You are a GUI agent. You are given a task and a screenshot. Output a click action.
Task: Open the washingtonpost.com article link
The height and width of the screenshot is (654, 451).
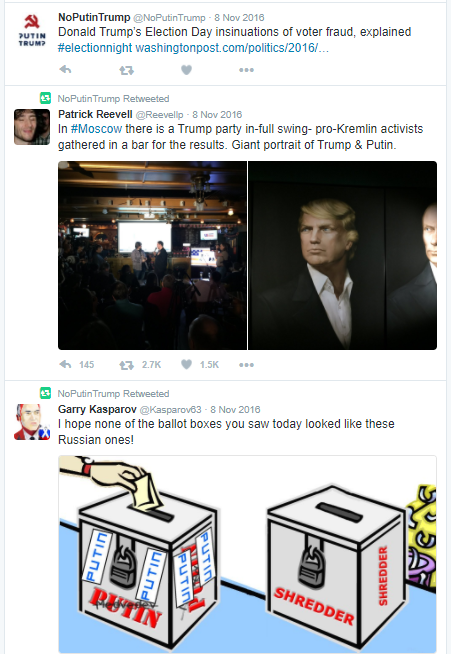tap(232, 48)
